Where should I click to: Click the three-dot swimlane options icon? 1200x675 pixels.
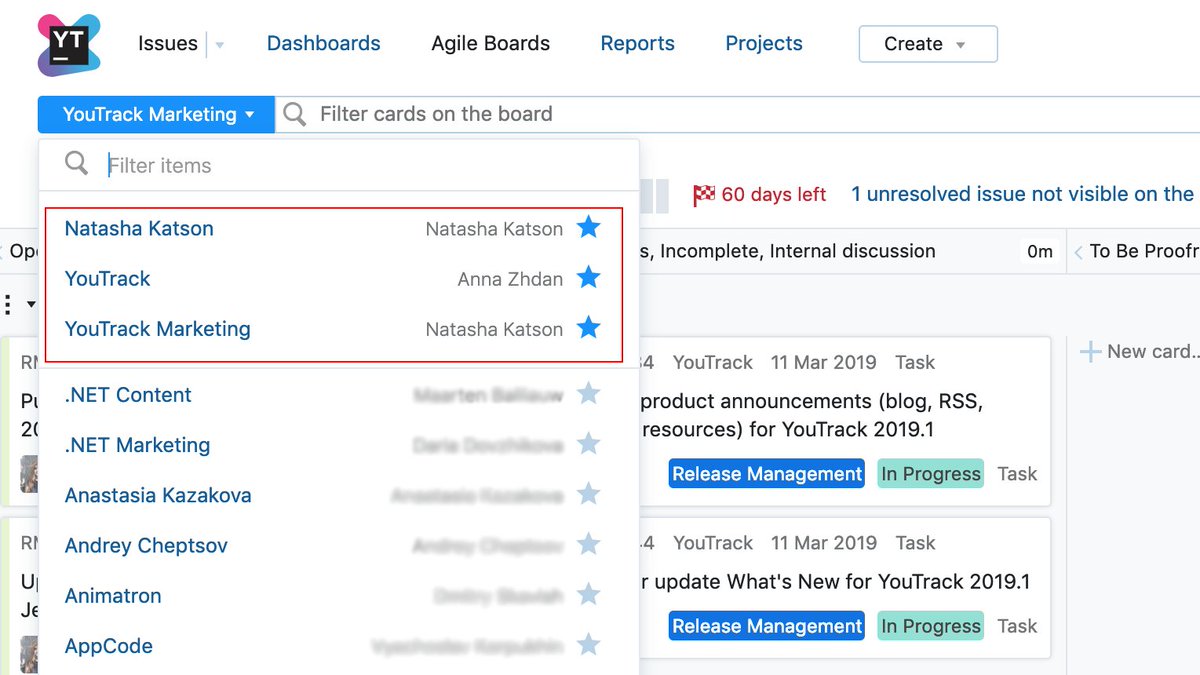9,304
